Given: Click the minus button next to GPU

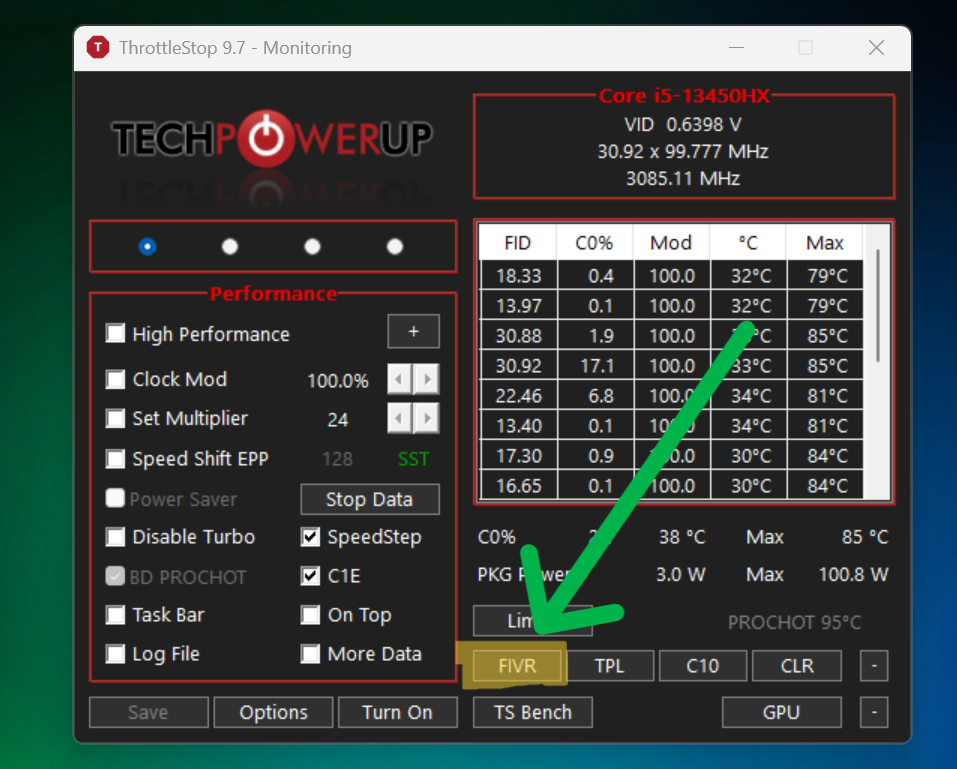Looking at the screenshot, I should coord(874,712).
